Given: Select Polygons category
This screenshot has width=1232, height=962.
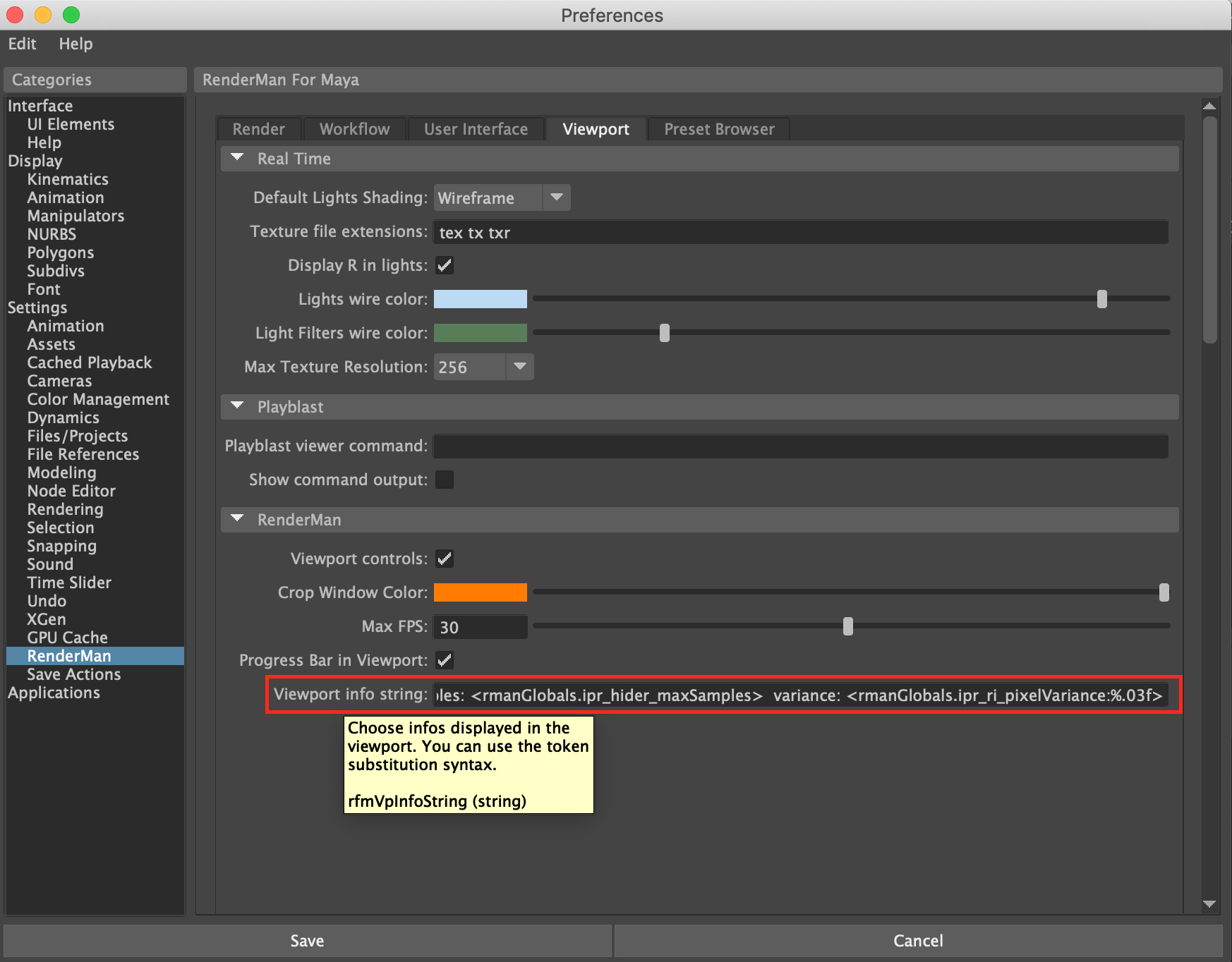Looking at the screenshot, I should pos(61,252).
